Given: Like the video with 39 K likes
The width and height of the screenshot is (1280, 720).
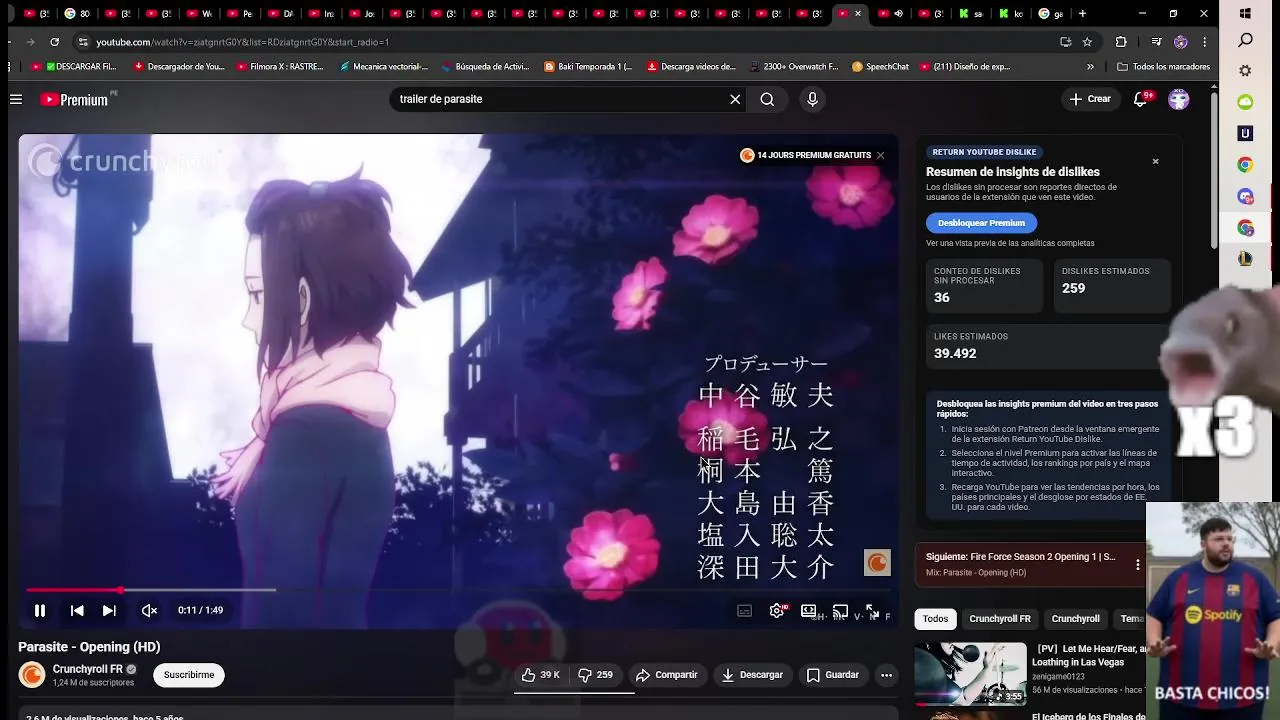Looking at the screenshot, I should point(541,675).
